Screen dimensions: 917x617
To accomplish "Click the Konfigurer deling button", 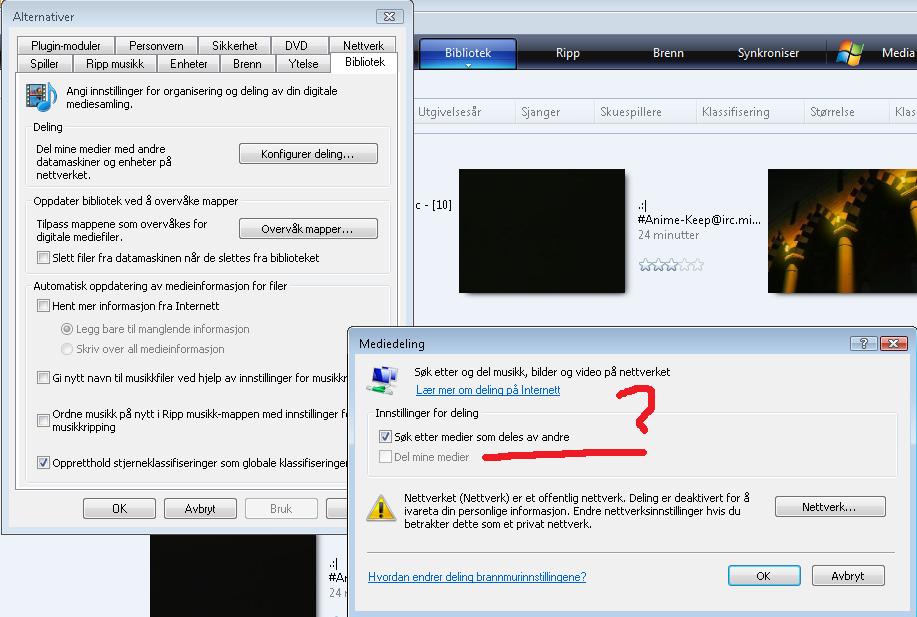I will tap(308, 154).
